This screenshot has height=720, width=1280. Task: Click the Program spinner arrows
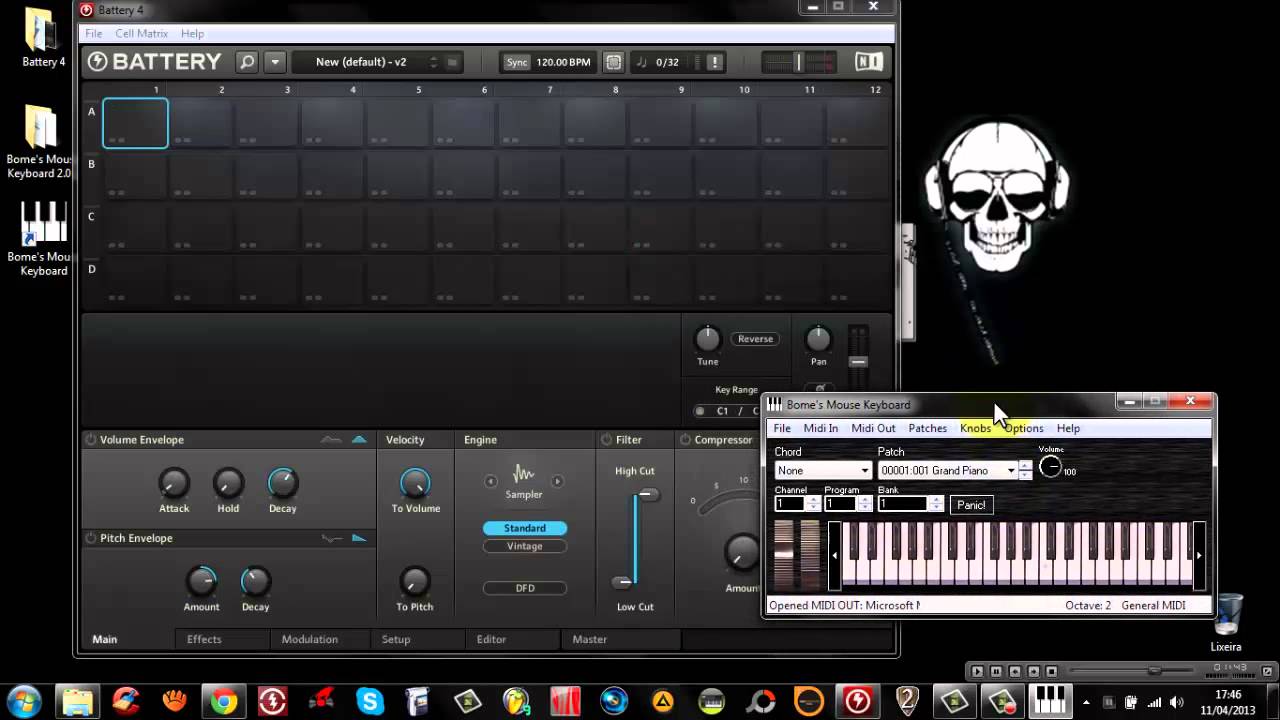864,504
